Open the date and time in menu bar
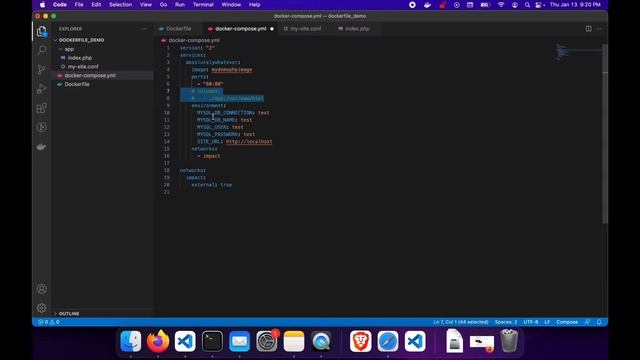This screenshot has height=360, width=640. tap(575, 5)
